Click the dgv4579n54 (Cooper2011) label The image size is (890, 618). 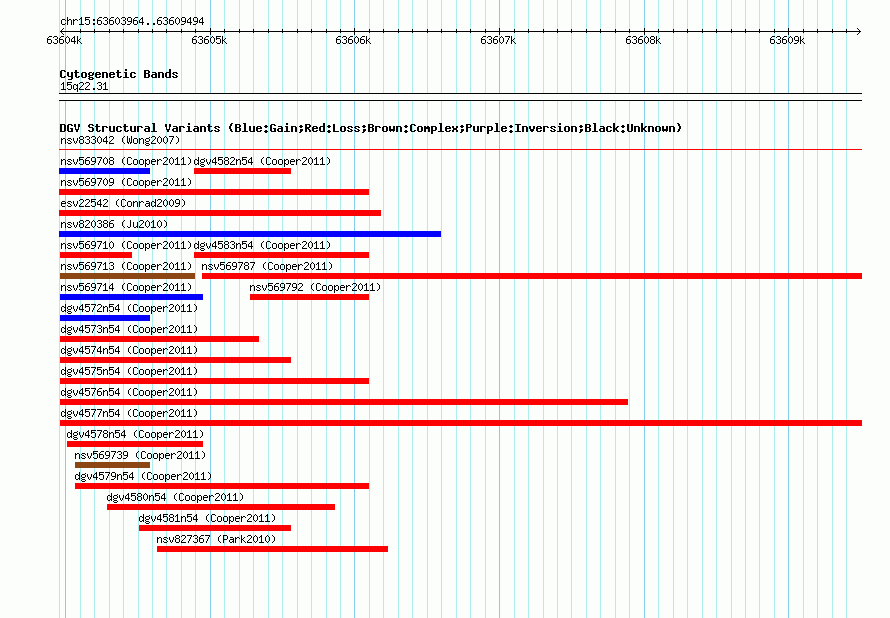[143, 476]
